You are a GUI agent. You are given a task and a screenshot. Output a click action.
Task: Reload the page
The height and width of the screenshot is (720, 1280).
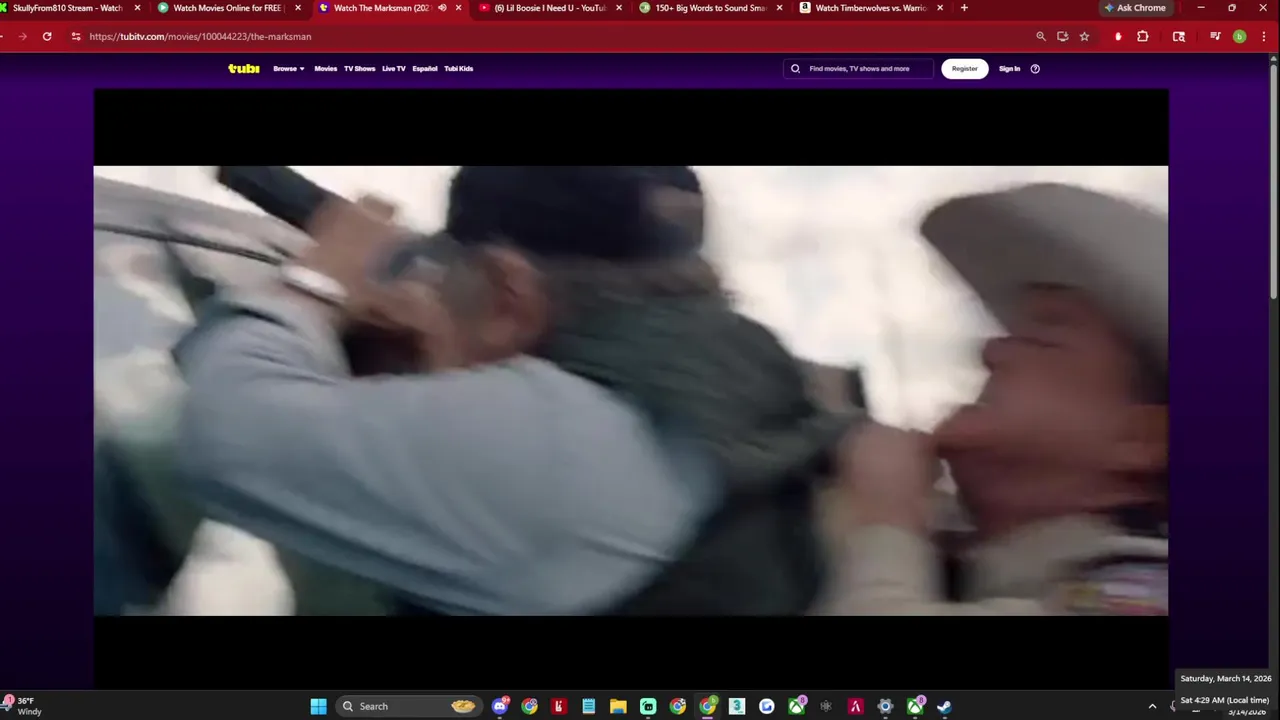[47, 36]
